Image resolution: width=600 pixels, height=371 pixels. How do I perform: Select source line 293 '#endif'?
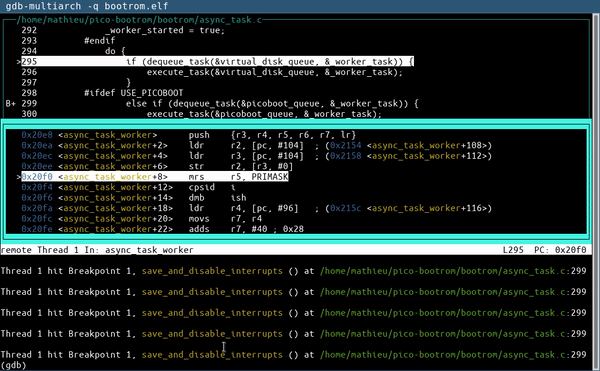click(x=68, y=41)
